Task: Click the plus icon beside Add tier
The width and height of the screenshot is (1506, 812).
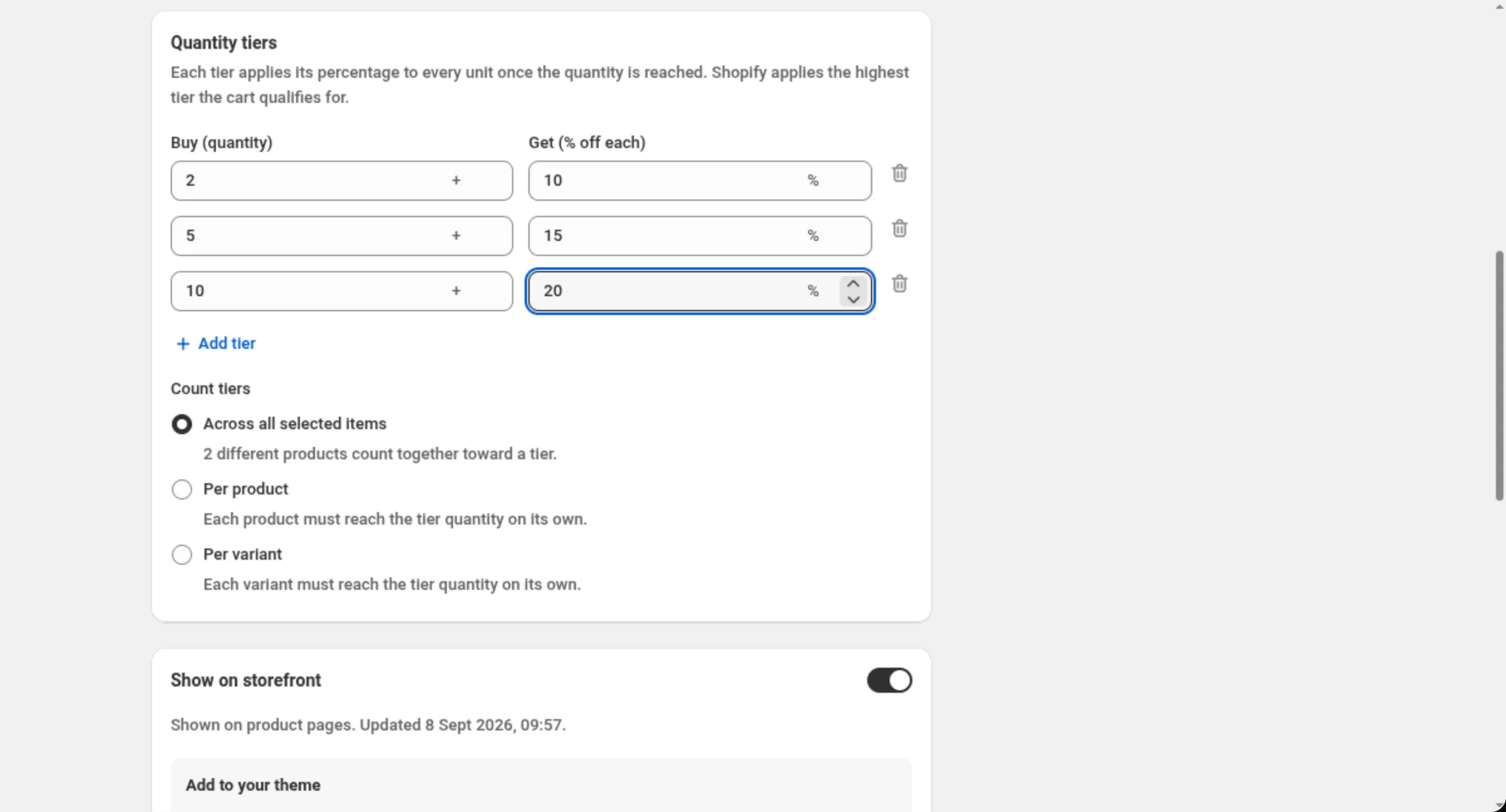Action: pyautogui.click(x=183, y=344)
